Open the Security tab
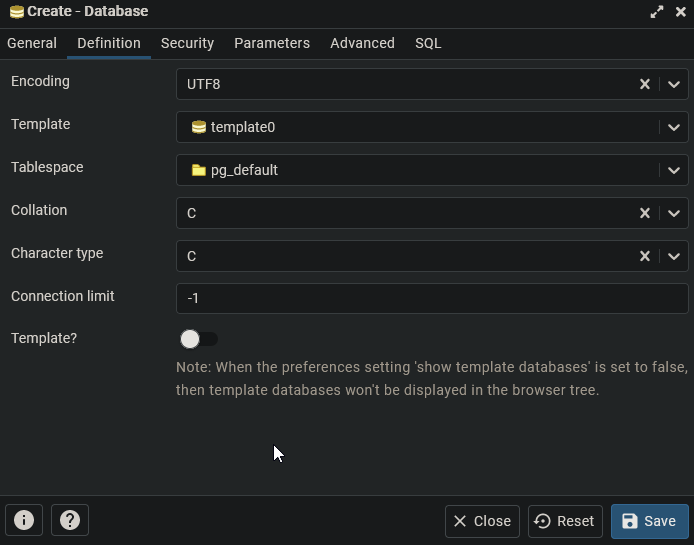 click(x=187, y=43)
